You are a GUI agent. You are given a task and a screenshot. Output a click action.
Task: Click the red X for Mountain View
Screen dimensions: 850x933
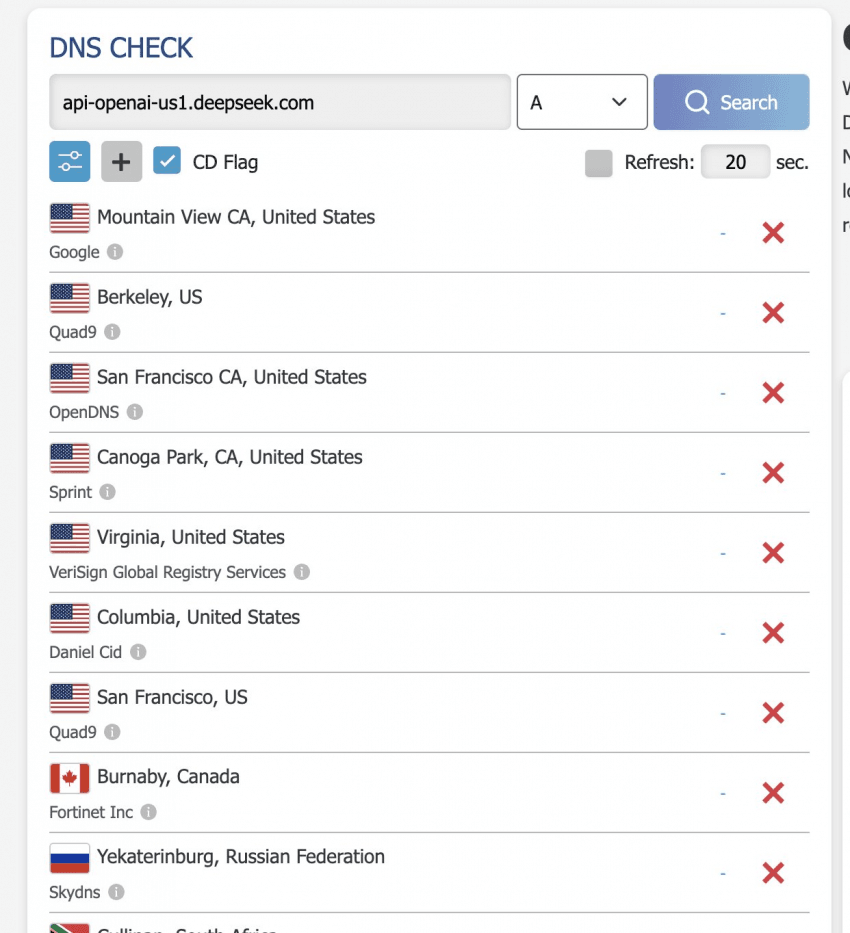773,233
